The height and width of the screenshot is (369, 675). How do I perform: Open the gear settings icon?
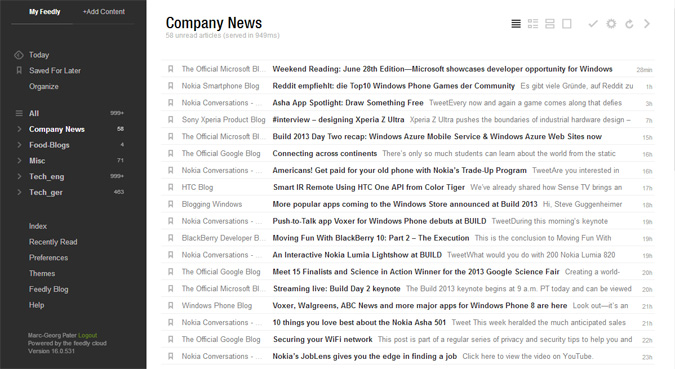pyautogui.click(x=611, y=24)
